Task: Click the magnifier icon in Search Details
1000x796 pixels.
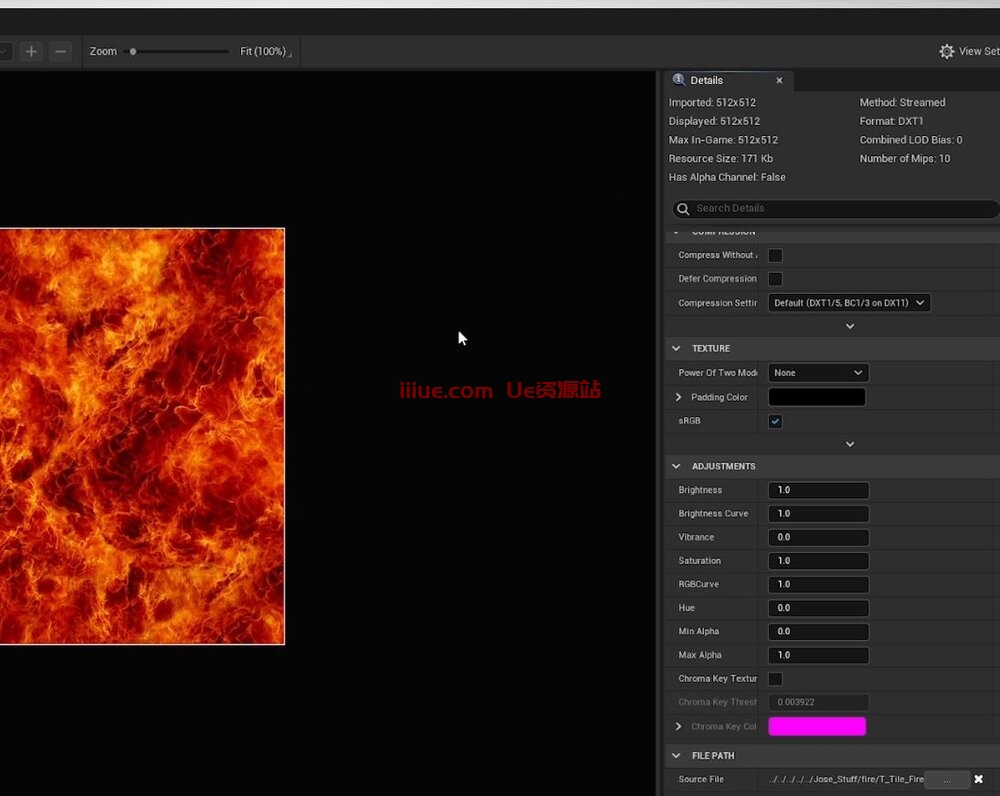Action: (683, 209)
